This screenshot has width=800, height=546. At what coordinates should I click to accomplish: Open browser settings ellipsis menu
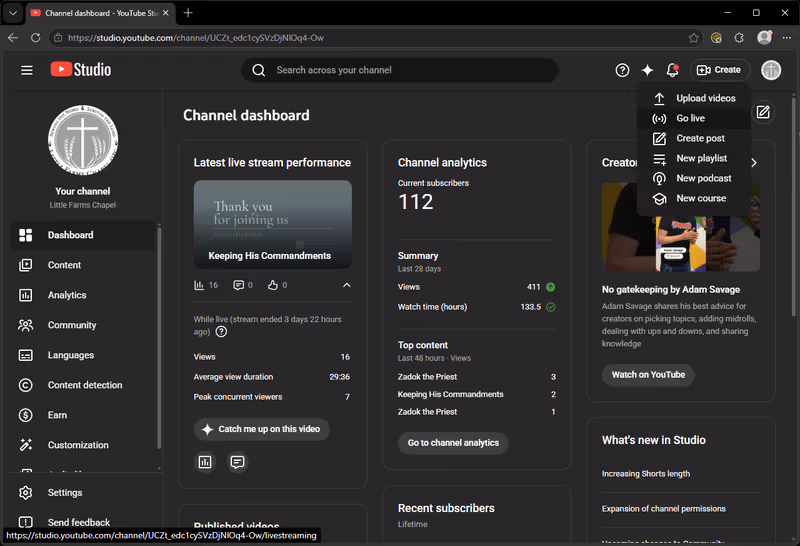[787, 38]
